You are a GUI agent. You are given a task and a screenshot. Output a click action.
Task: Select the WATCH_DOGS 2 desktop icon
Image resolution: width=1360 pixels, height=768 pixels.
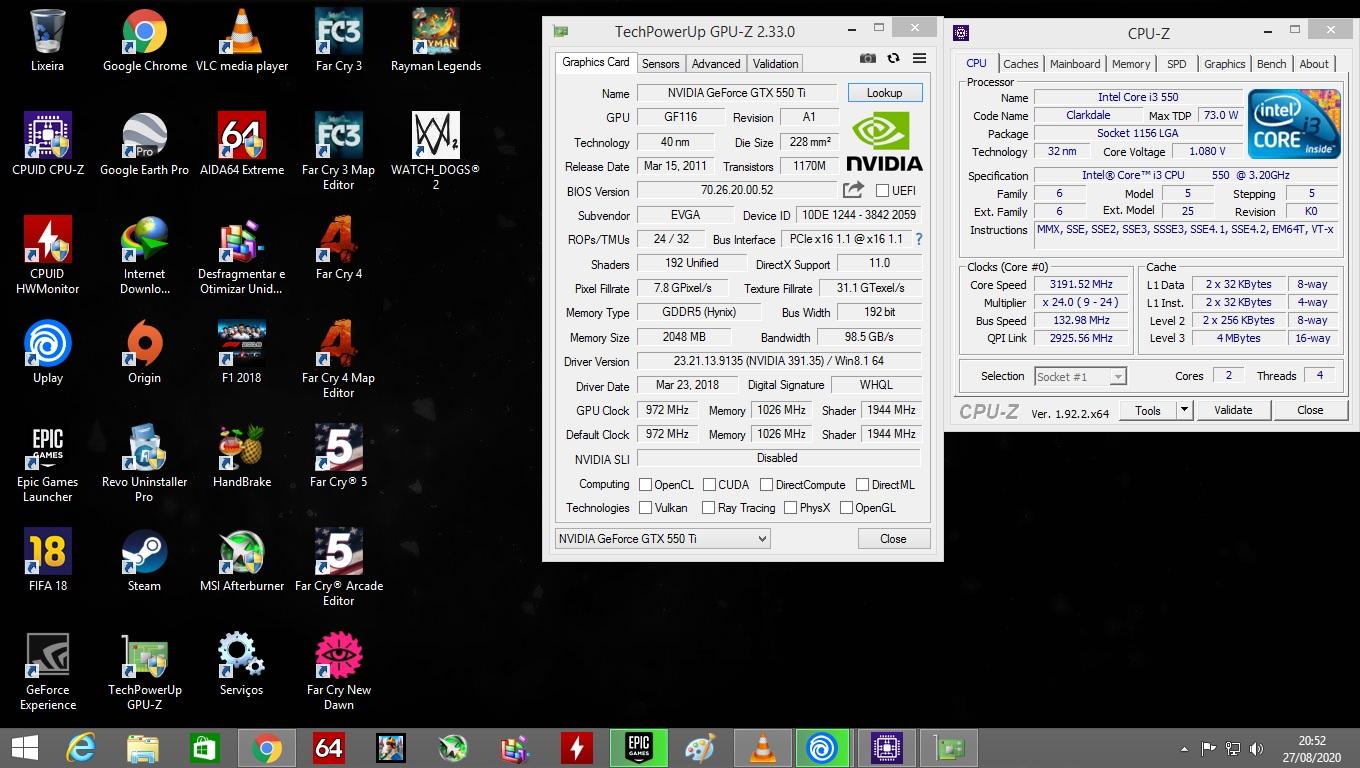pyautogui.click(x=436, y=151)
